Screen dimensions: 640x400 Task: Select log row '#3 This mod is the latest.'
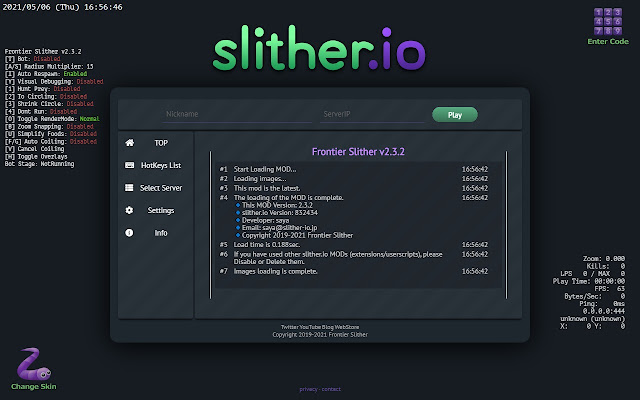[353, 188]
